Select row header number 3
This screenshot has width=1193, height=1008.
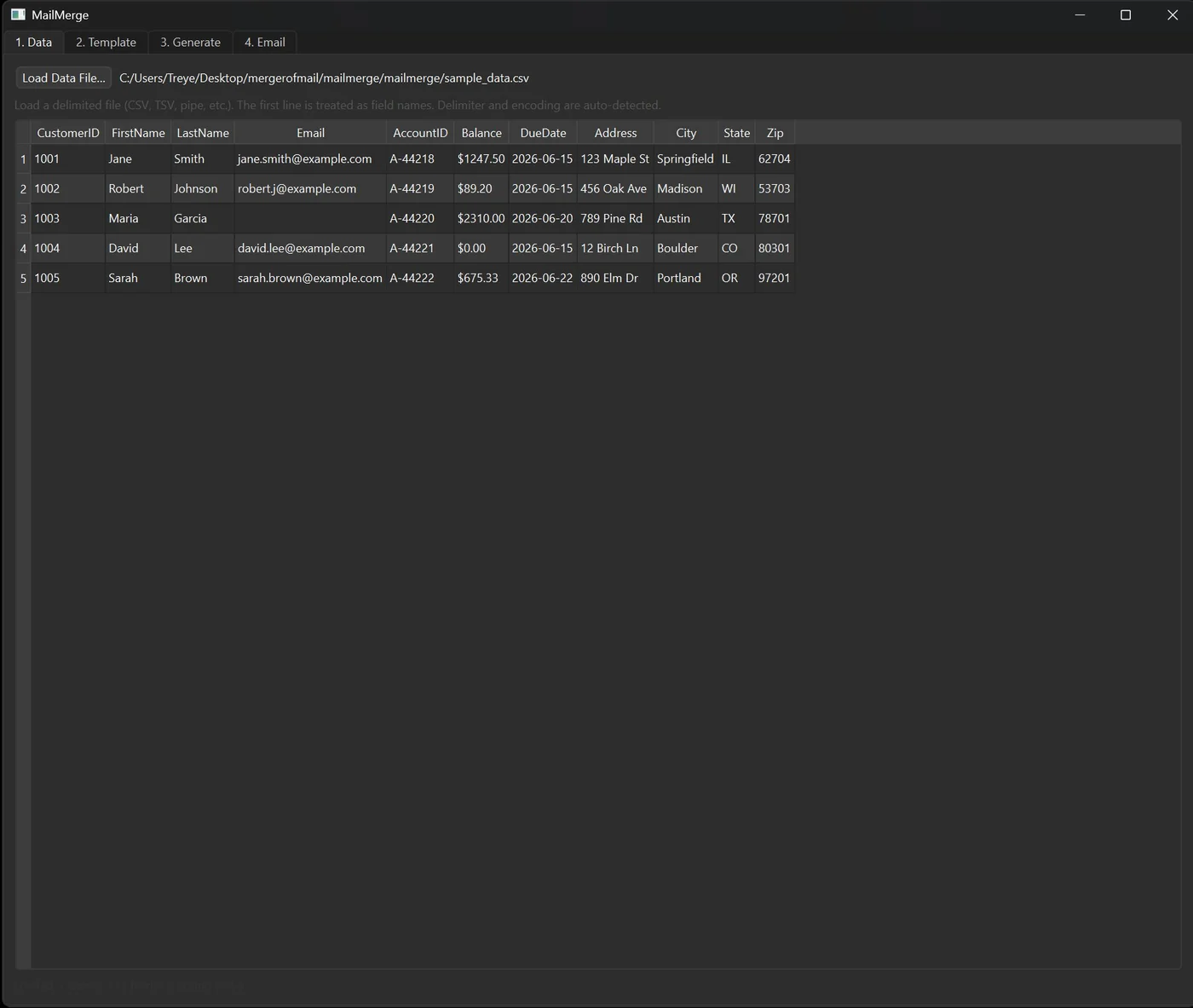(23, 219)
